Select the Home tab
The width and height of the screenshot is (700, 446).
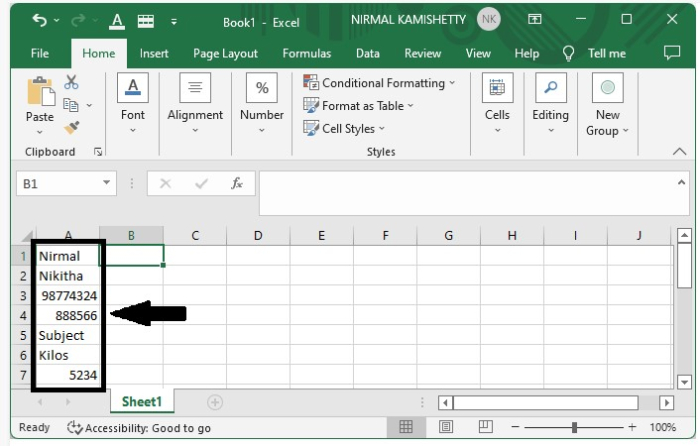pos(99,54)
